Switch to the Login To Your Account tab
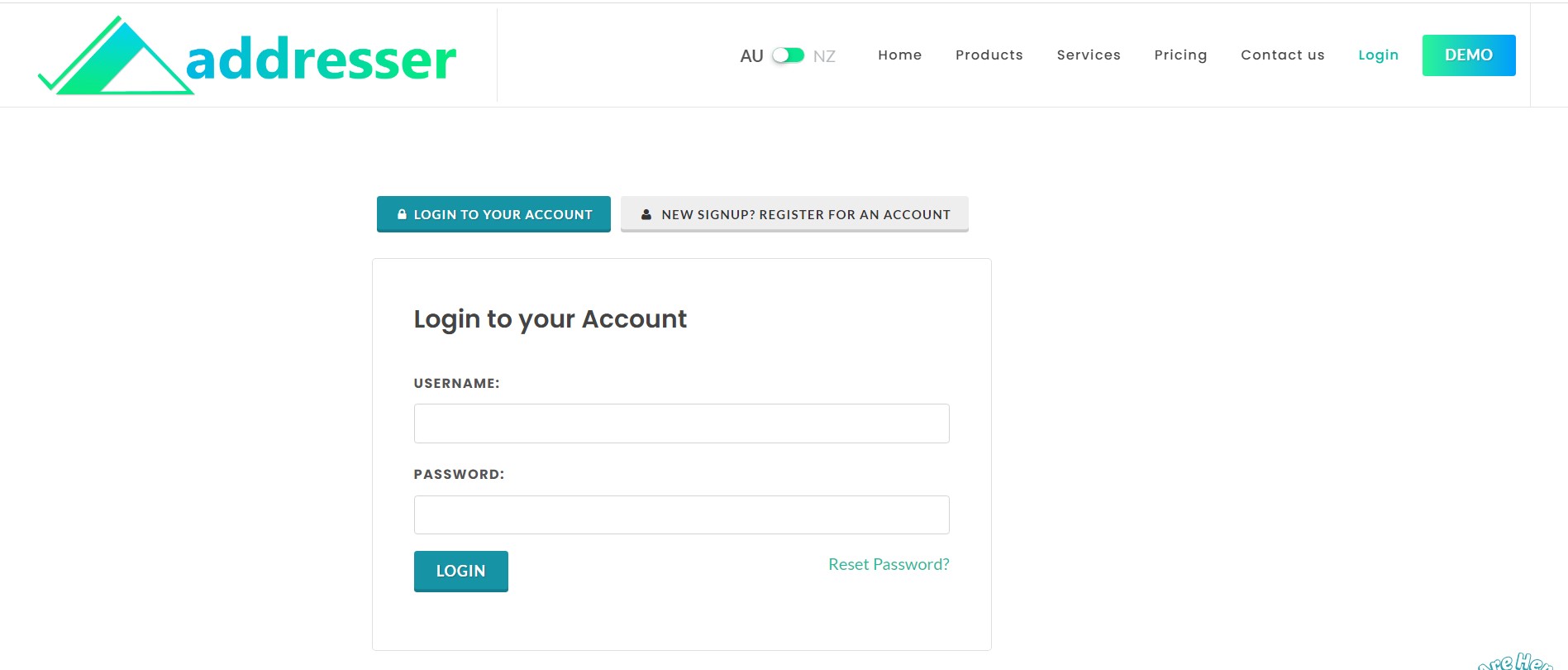 [493, 214]
